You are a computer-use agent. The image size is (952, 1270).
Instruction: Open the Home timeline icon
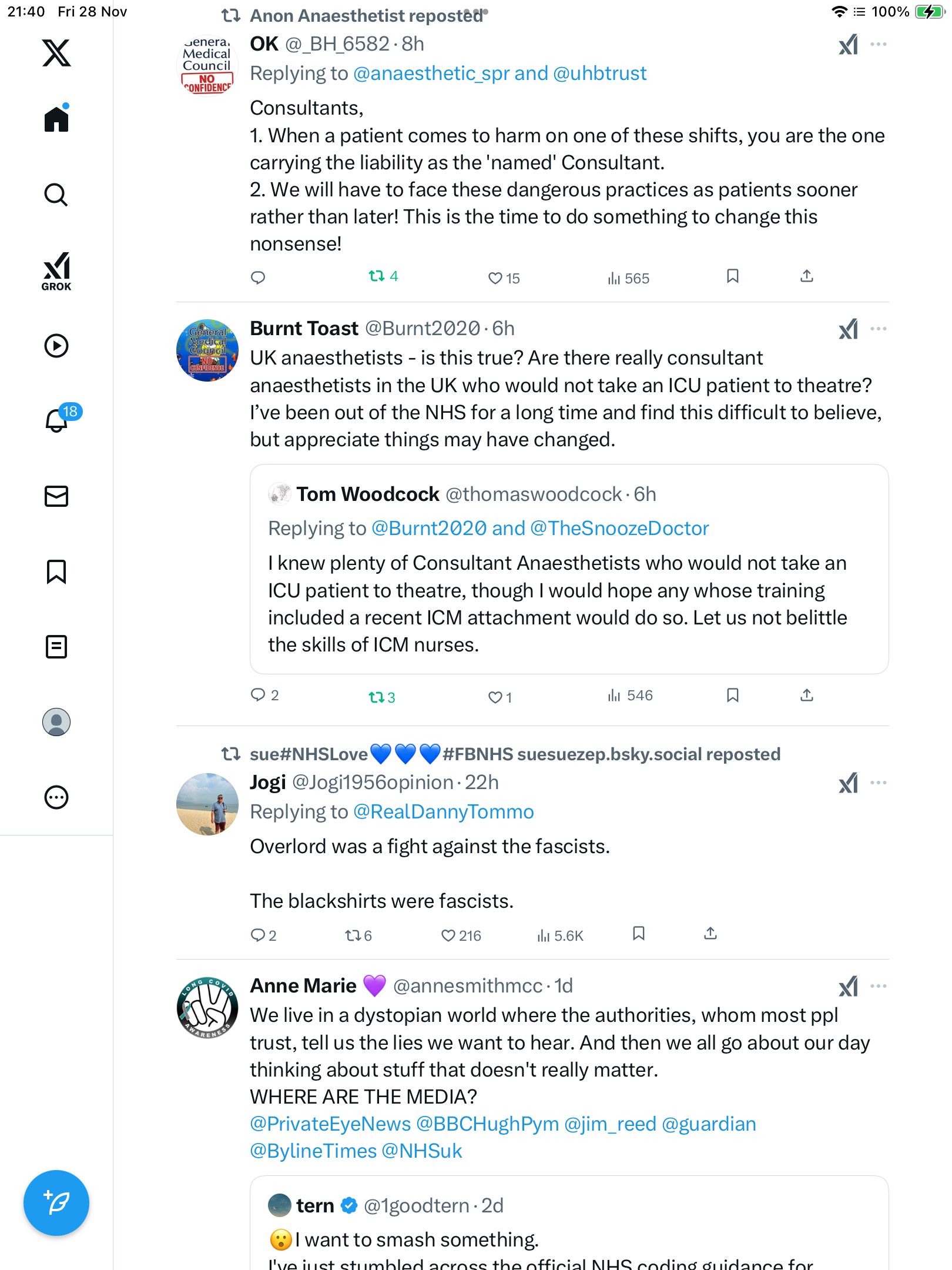point(56,119)
